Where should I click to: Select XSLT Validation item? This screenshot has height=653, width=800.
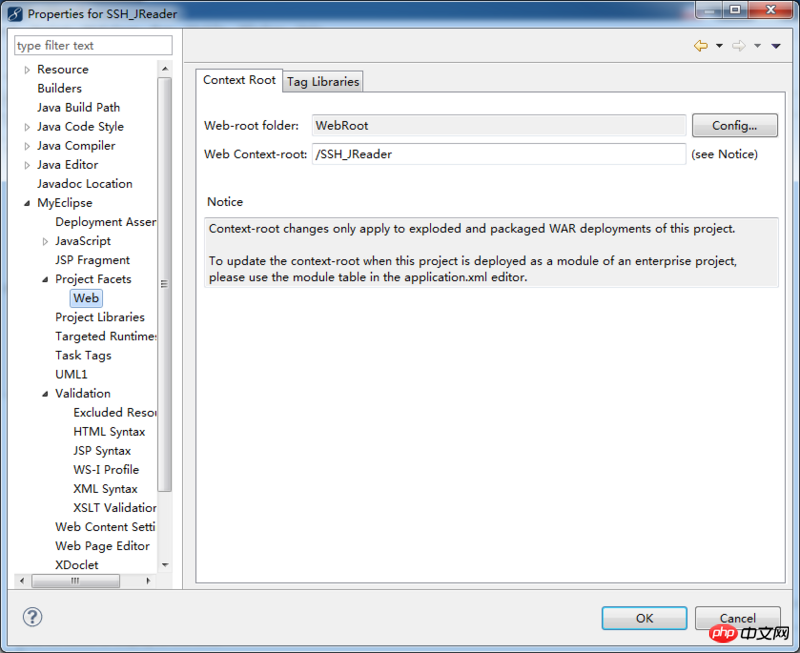click(115, 508)
